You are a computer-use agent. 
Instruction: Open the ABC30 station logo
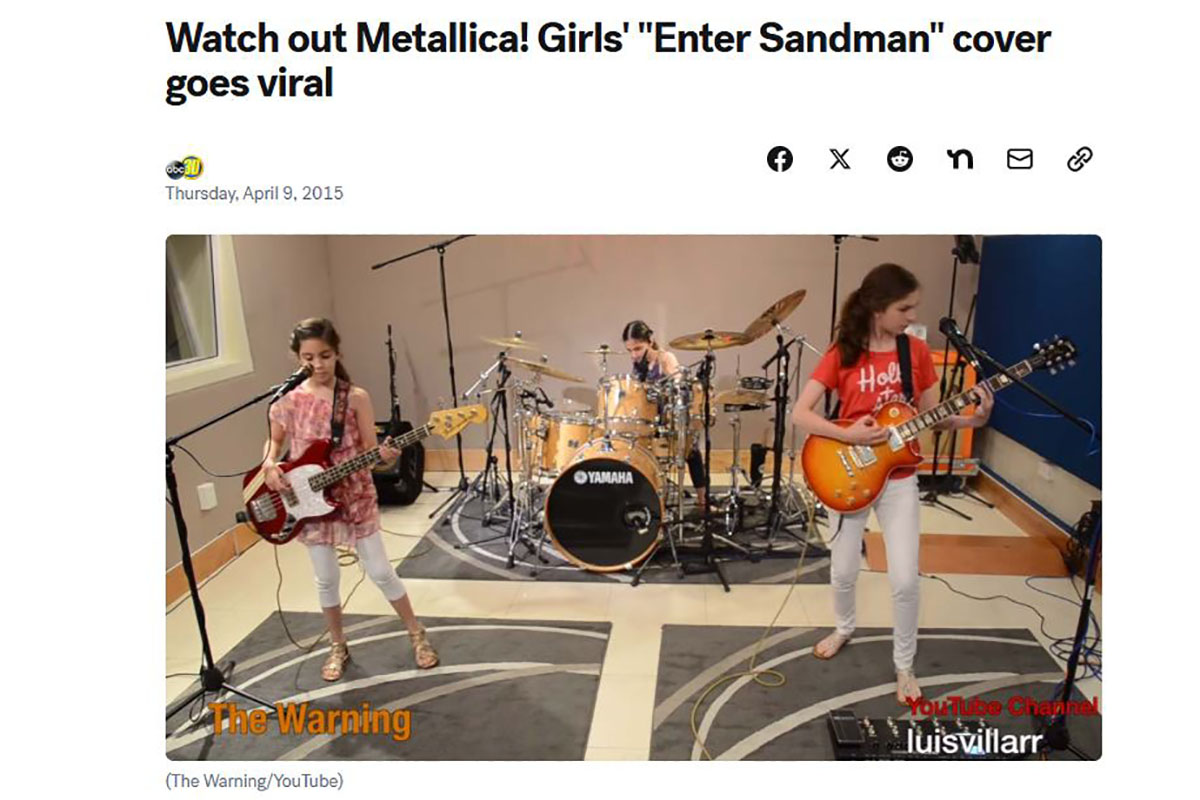pos(184,168)
